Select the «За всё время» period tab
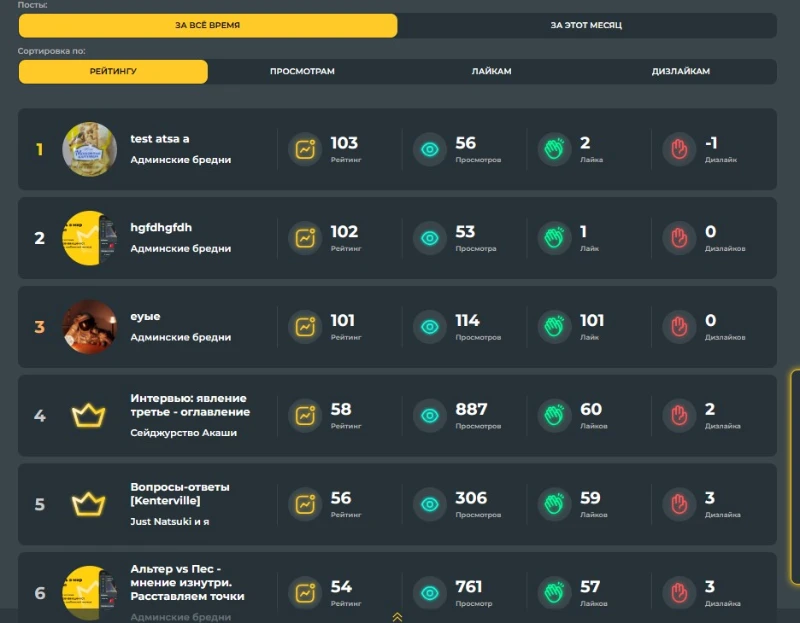This screenshot has height=623, width=800. (x=208, y=26)
